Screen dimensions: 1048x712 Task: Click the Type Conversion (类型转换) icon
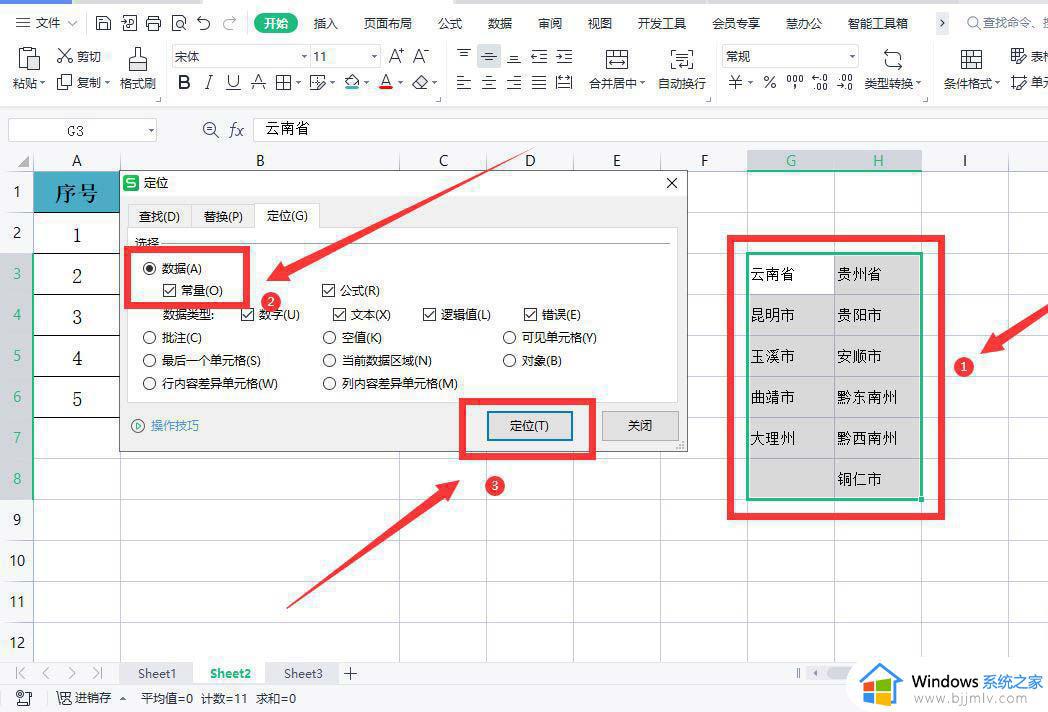(x=892, y=60)
